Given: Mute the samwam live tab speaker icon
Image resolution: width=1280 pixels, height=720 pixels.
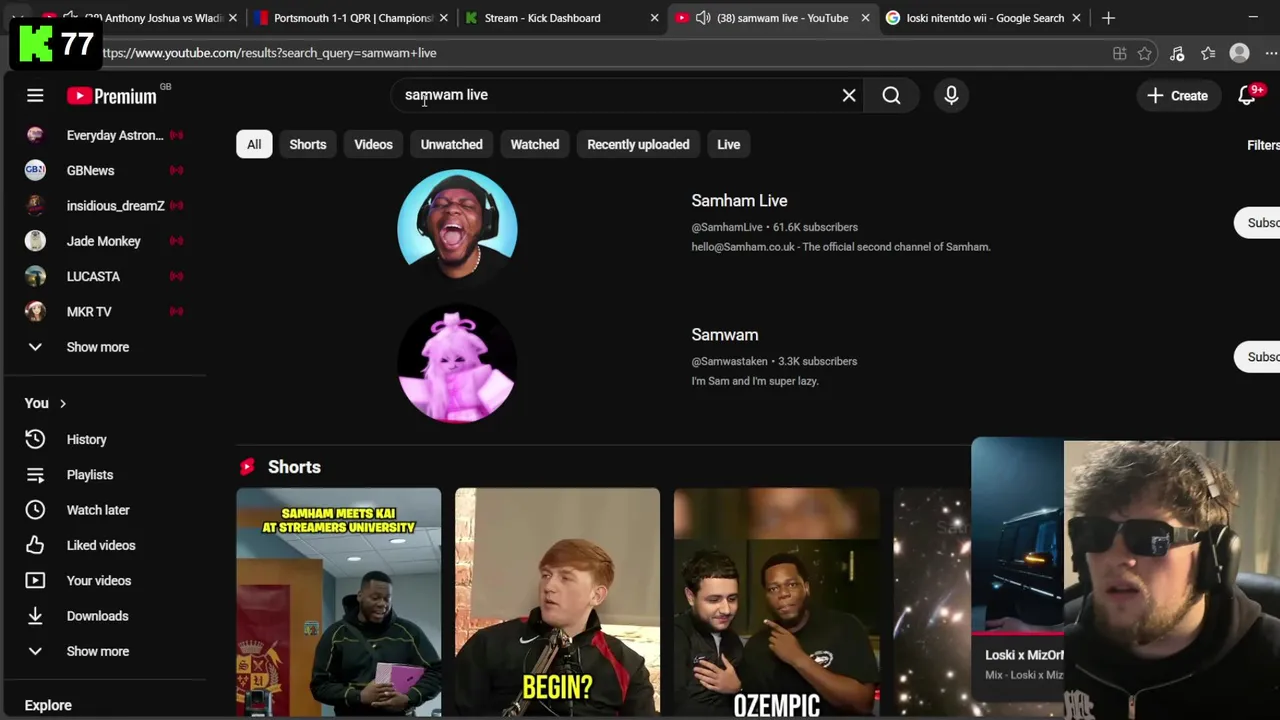Looking at the screenshot, I should tap(703, 18).
